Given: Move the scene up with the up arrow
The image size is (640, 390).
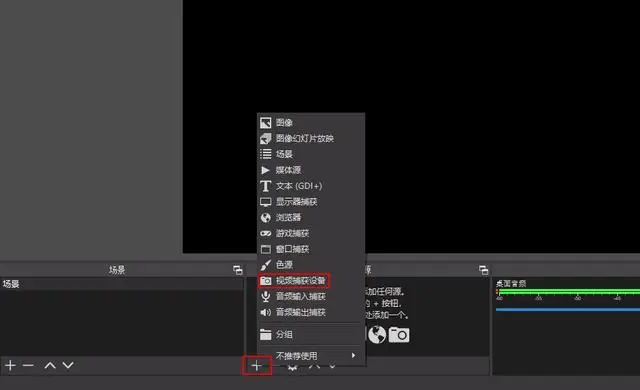Looking at the screenshot, I should tap(50, 365).
